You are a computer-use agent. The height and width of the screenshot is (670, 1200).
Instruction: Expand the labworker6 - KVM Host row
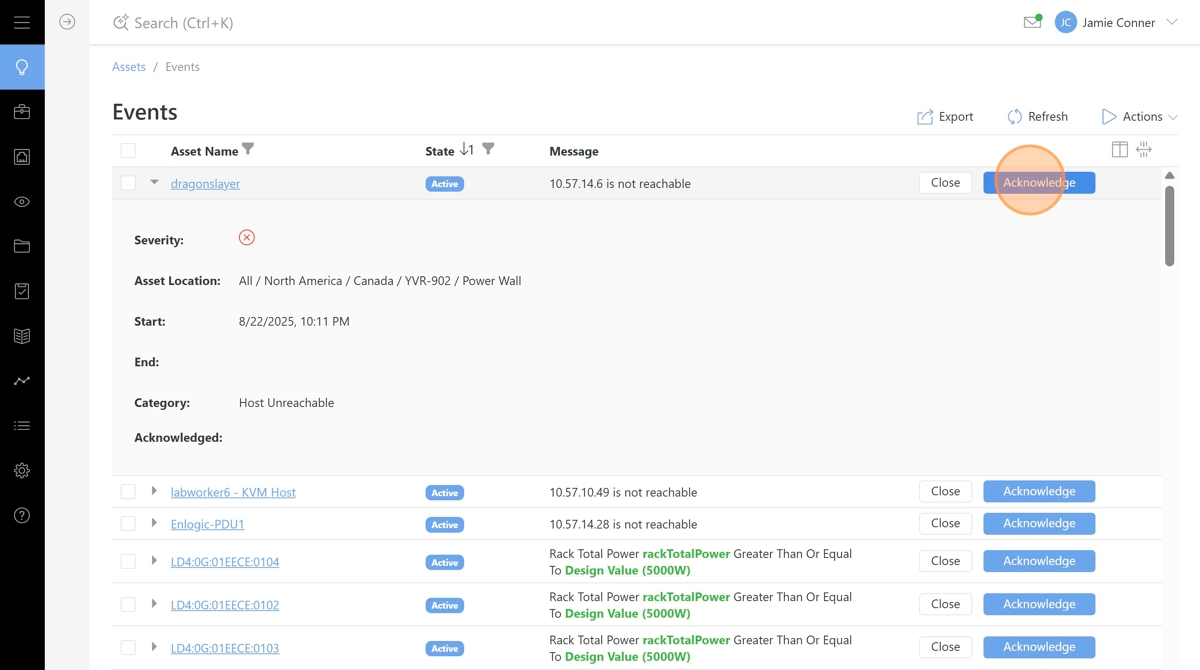pyautogui.click(x=154, y=492)
